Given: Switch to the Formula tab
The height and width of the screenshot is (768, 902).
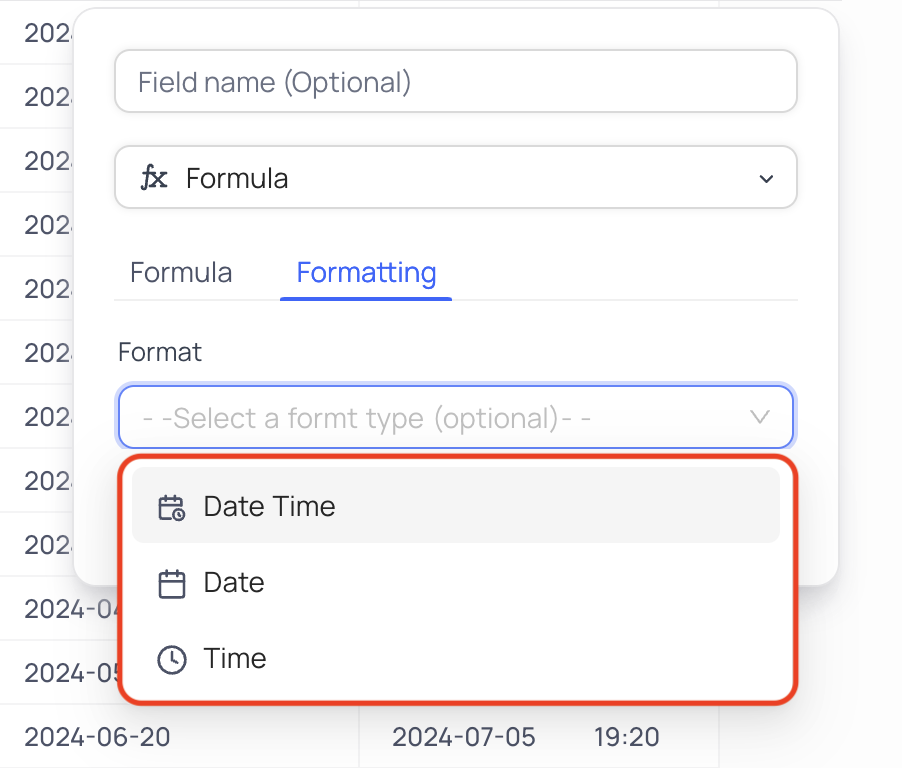Looking at the screenshot, I should [181, 272].
